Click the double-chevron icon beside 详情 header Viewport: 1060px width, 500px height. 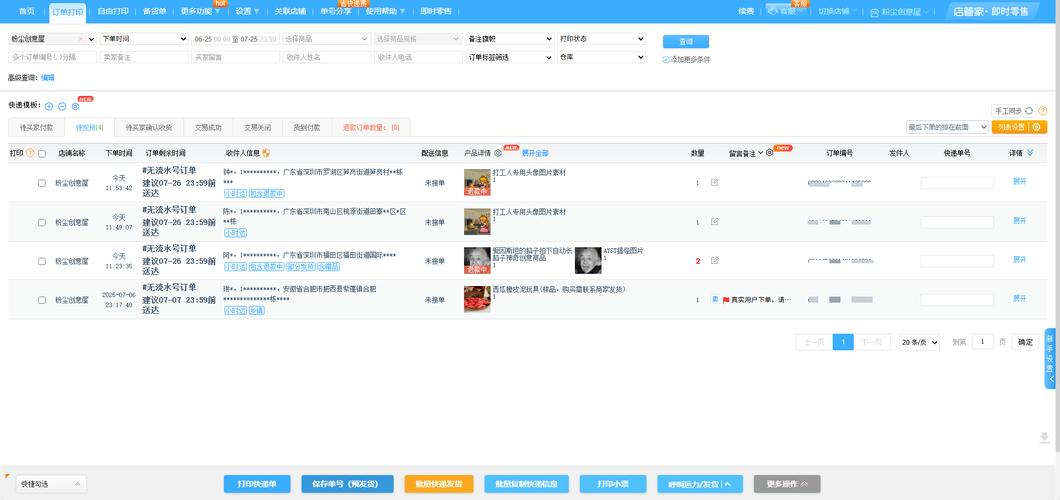(x=1030, y=153)
